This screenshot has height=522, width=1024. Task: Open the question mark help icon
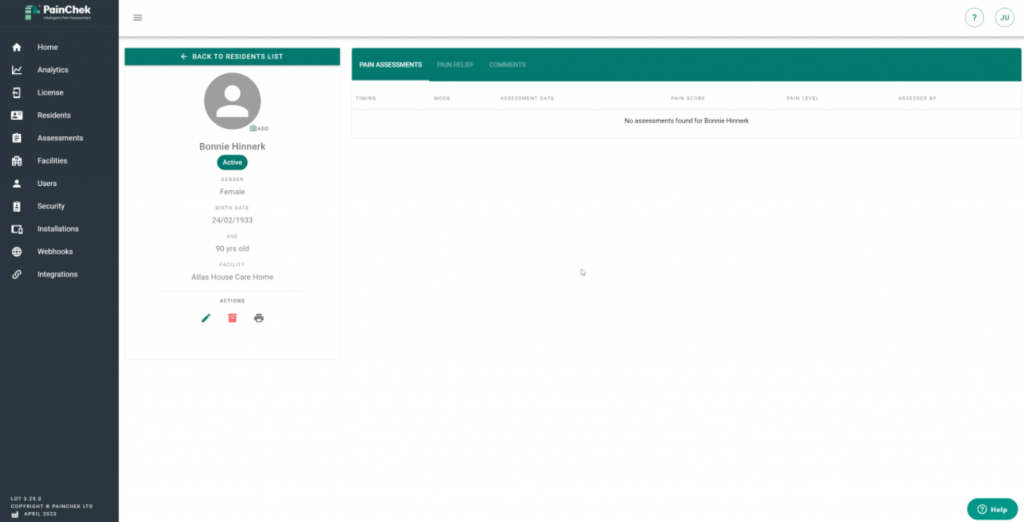[974, 18]
